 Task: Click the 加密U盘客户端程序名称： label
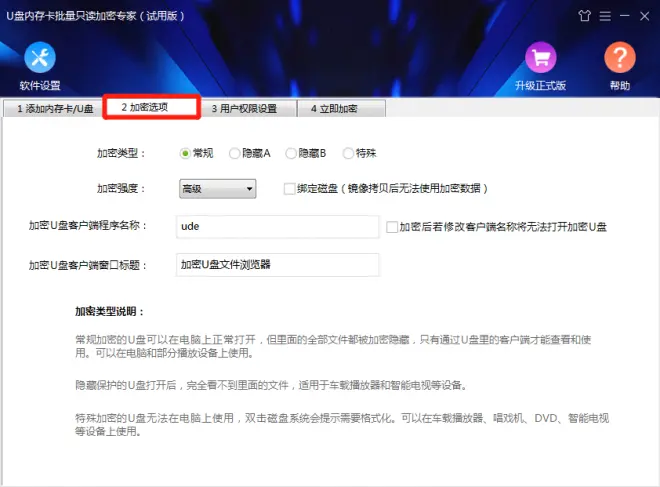(x=88, y=226)
